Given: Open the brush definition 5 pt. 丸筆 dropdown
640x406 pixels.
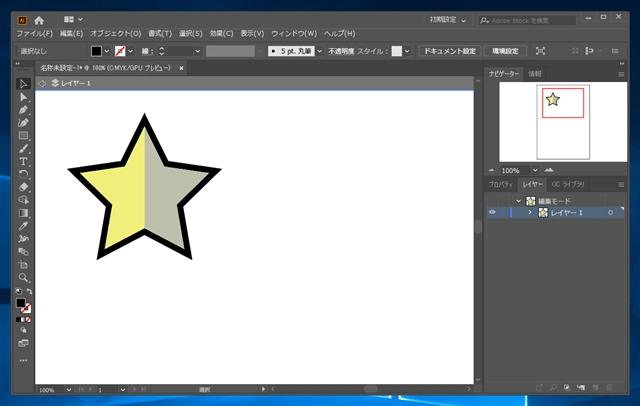Looking at the screenshot, I should click(x=320, y=51).
